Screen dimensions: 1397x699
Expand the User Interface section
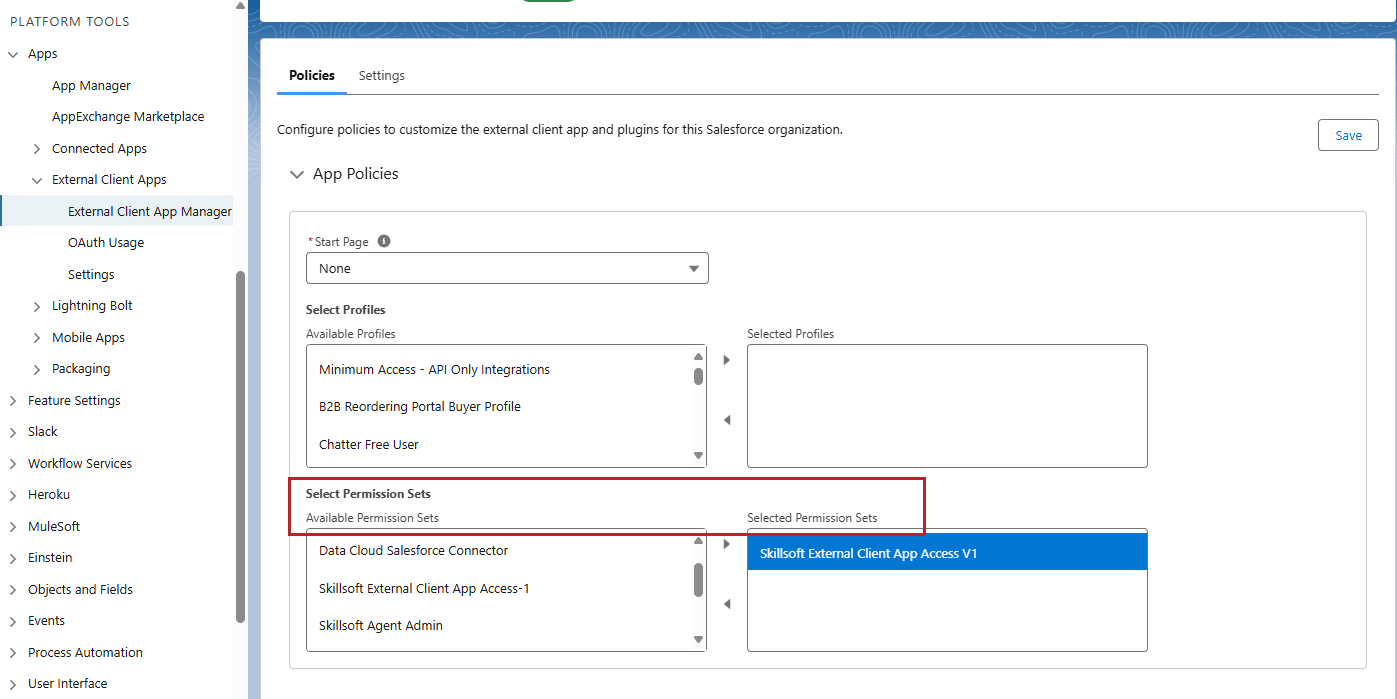tap(13, 684)
